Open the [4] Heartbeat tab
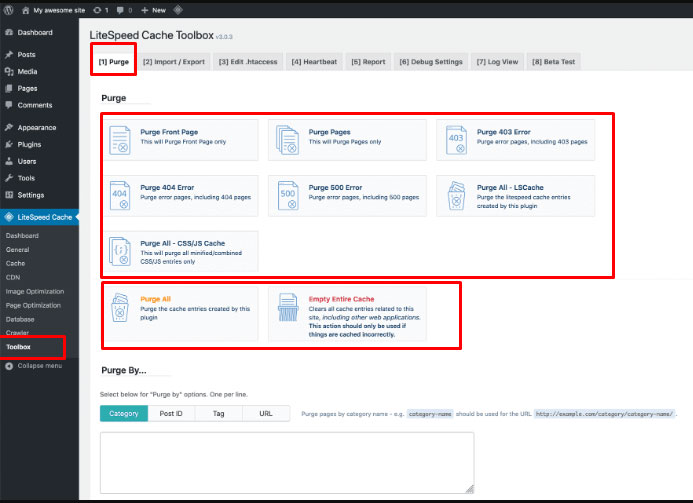The width and height of the screenshot is (693, 503). pyautogui.click(x=314, y=62)
